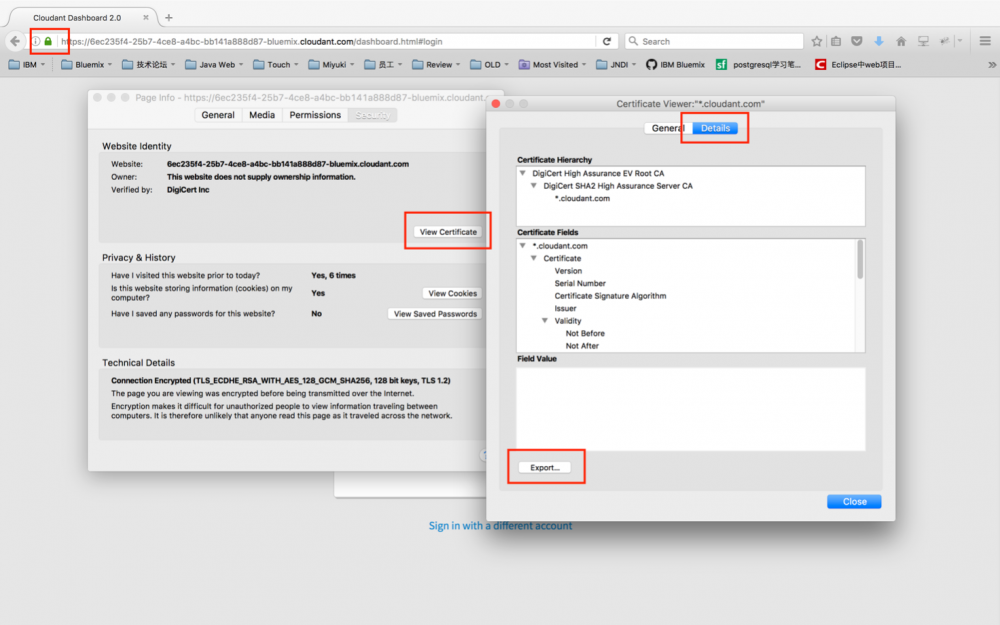Select the Serial Number certificate field
Viewport: 1000px width, 625px height.
point(580,283)
